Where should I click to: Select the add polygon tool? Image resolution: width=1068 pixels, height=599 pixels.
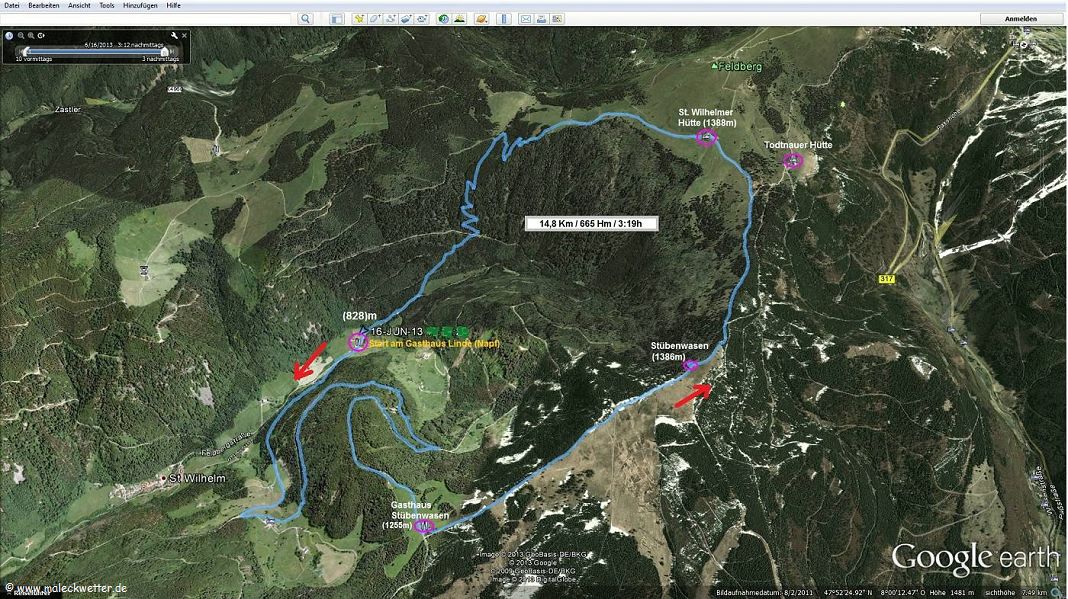pyautogui.click(x=376, y=19)
